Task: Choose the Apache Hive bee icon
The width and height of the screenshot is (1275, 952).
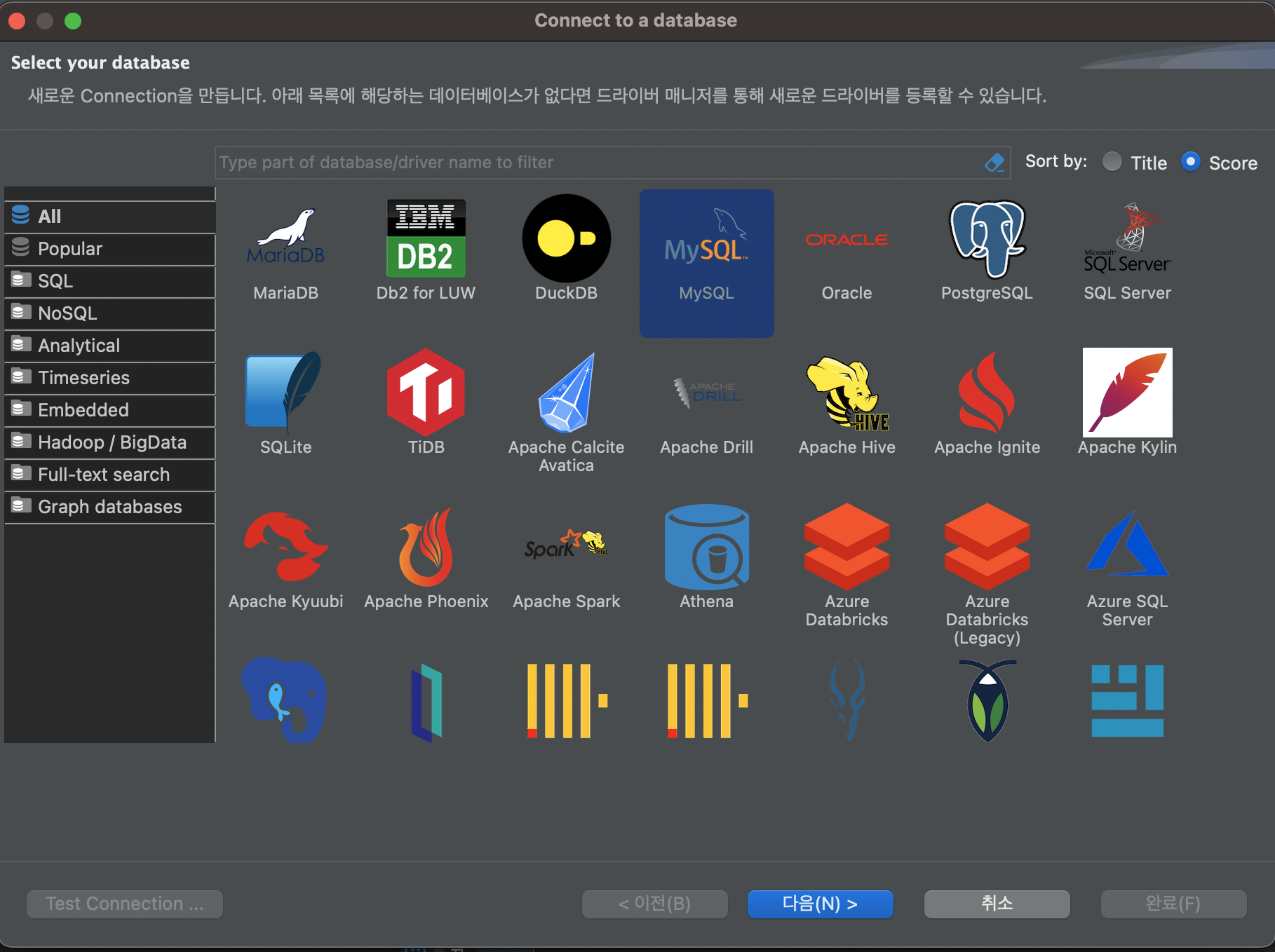Action: [846, 393]
